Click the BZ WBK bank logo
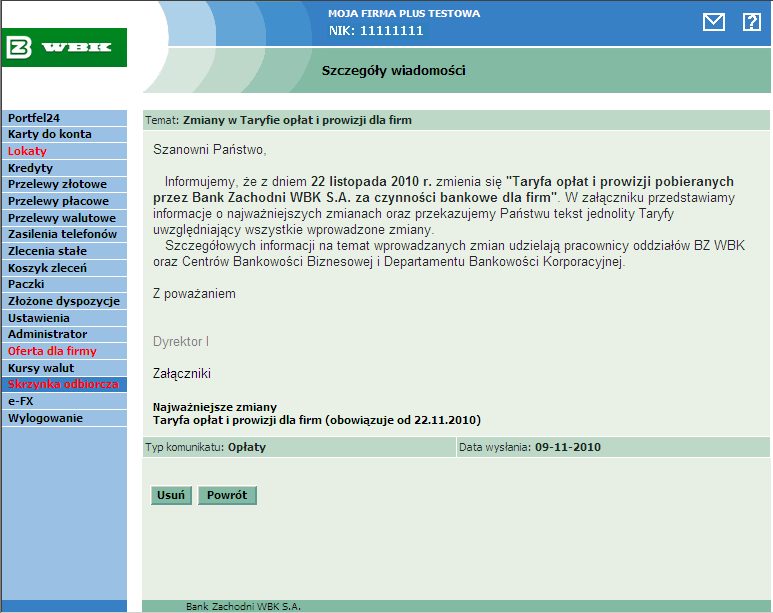 point(64,47)
